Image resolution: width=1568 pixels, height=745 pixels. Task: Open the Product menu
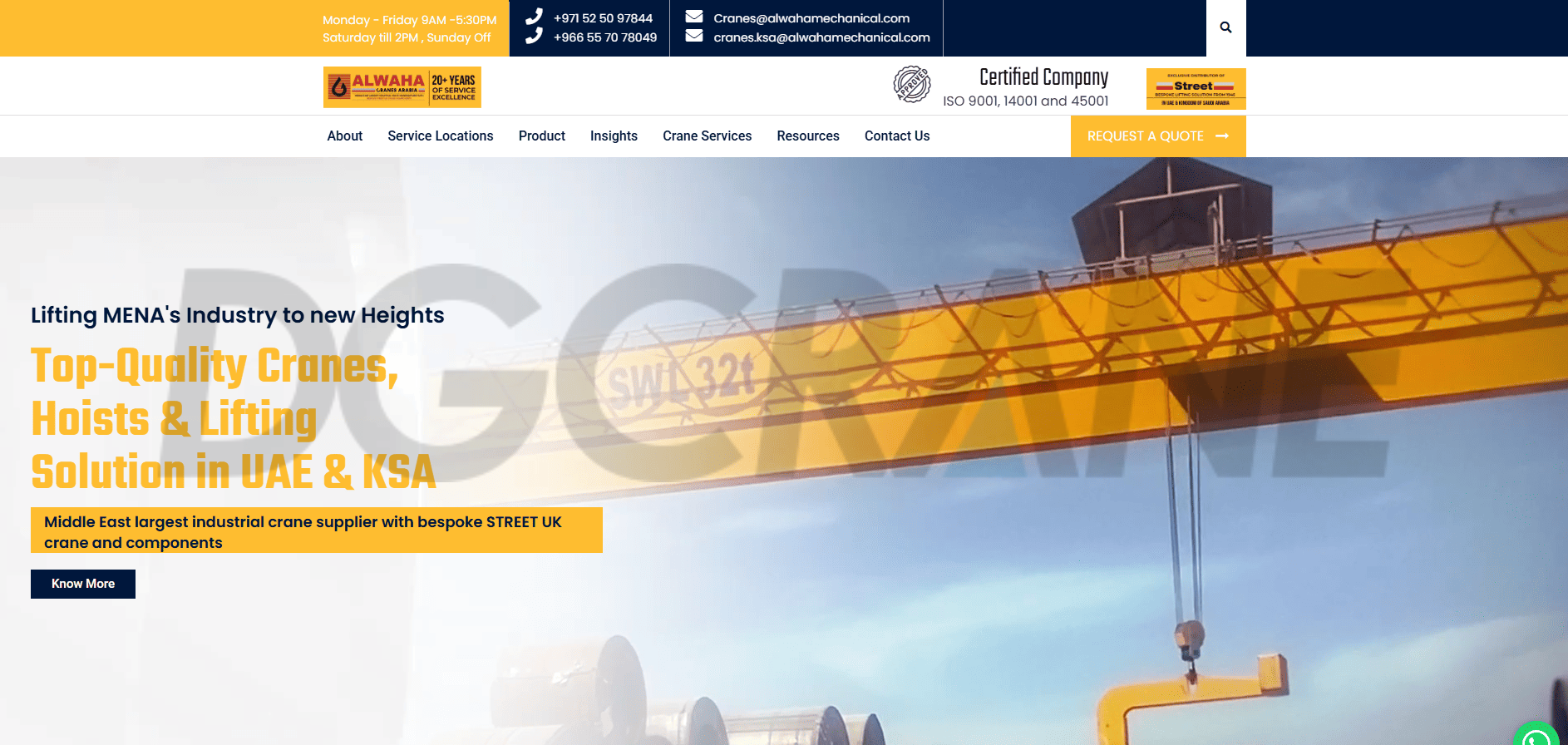click(542, 136)
